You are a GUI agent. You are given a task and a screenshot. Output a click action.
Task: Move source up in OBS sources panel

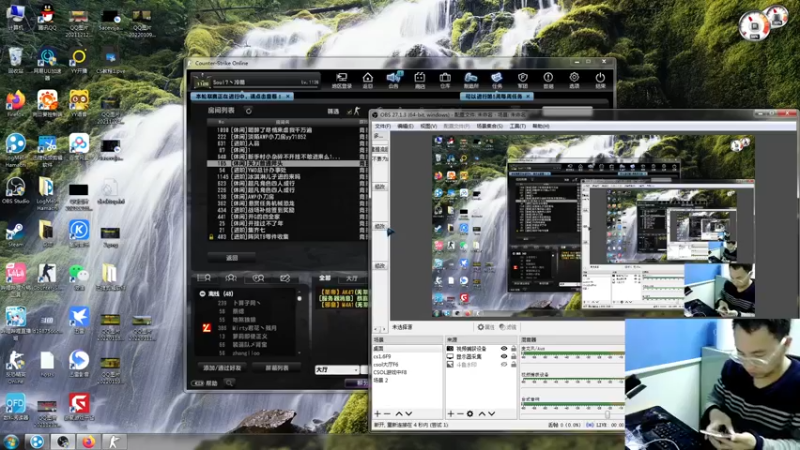click(x=482, y=414)
